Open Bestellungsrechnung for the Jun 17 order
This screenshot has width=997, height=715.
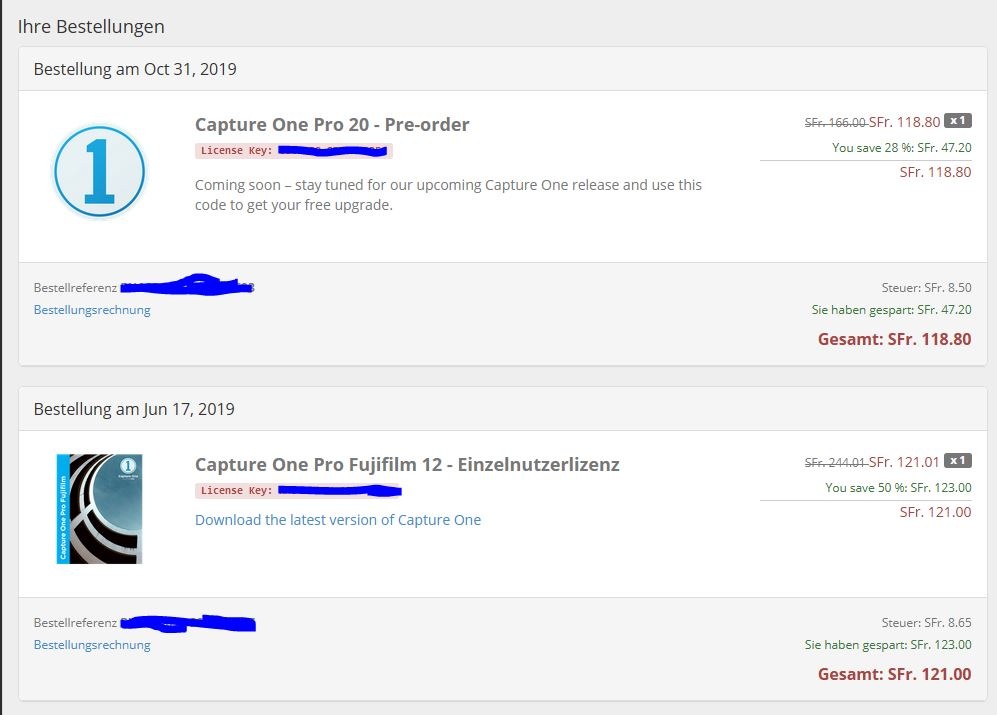(92, 645)
